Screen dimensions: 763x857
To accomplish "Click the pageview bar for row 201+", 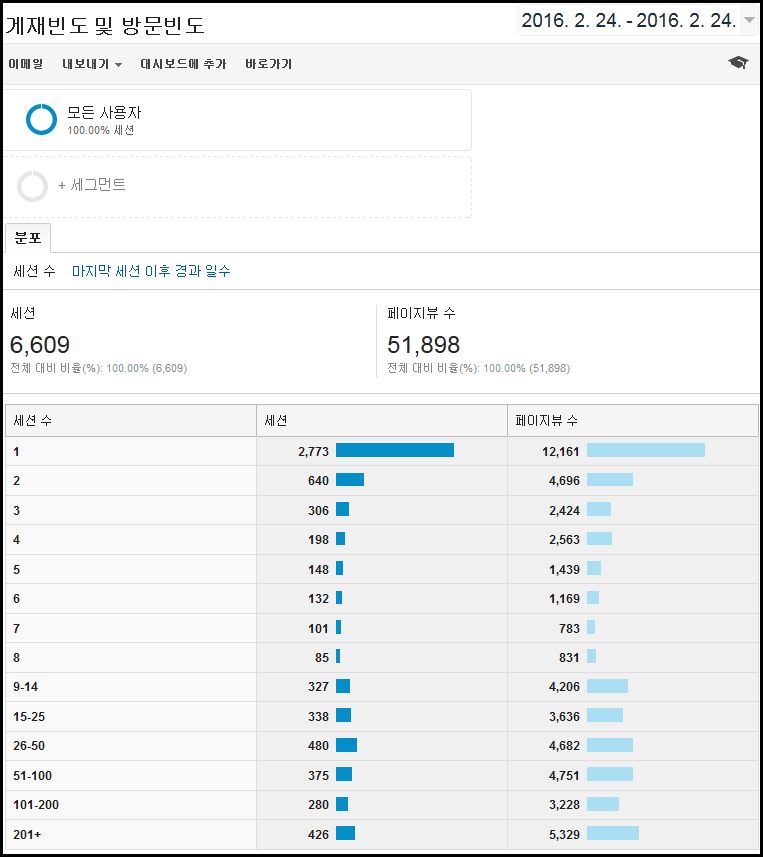I will coord(612,833).
